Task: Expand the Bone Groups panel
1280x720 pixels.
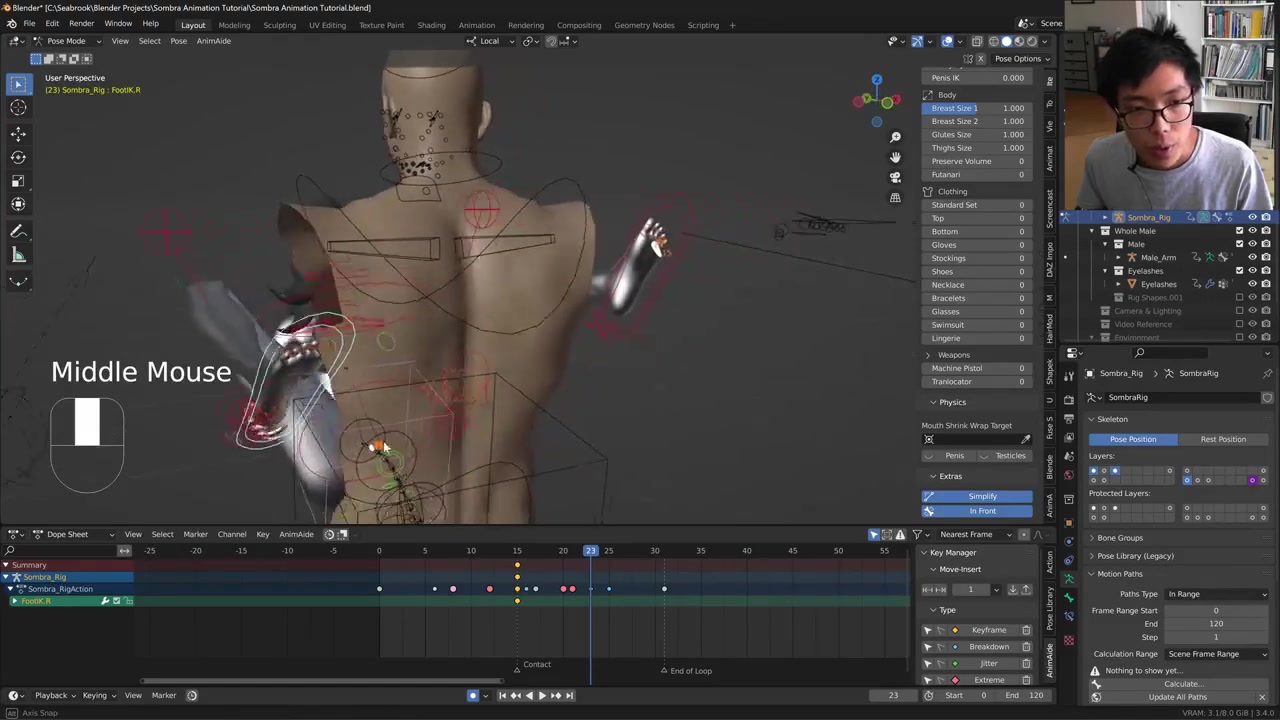Action: [1119, 538]
